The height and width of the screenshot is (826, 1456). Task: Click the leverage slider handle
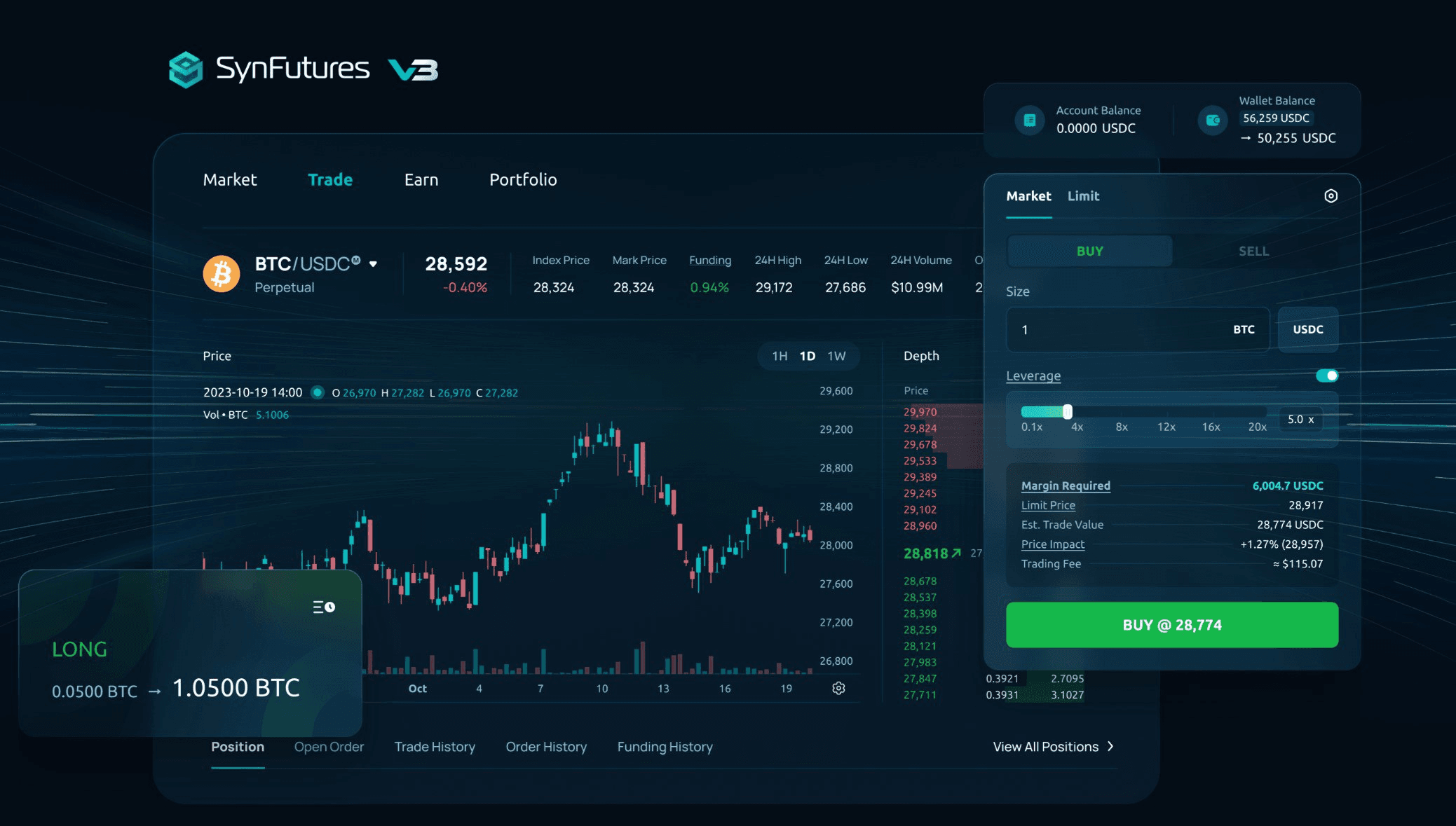[1068, 412]
